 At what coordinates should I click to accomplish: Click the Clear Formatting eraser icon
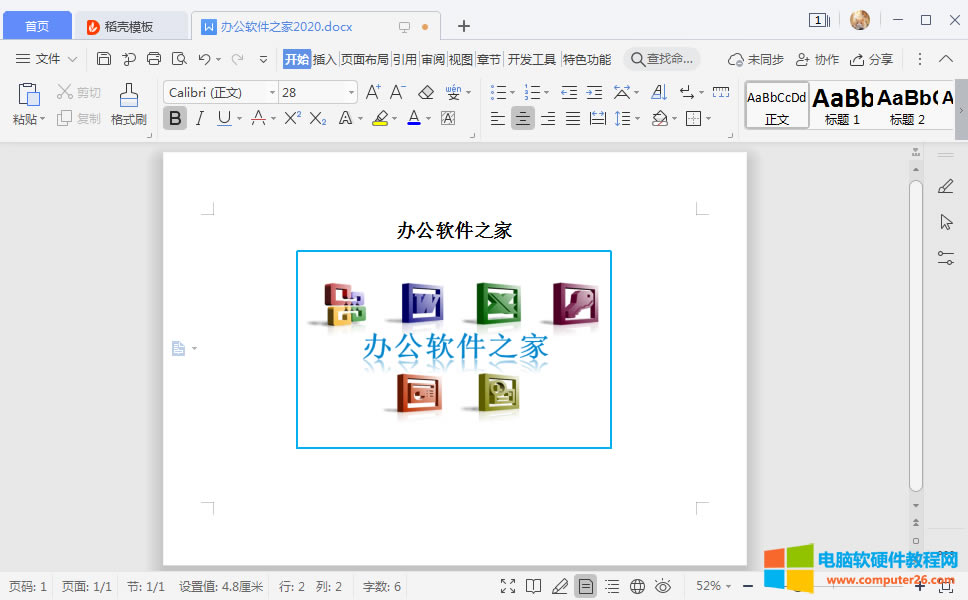pyautogui.click(x=426, y=93)
